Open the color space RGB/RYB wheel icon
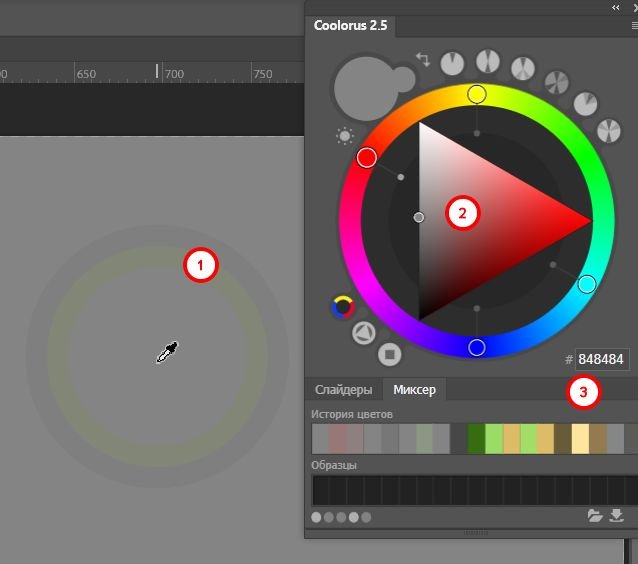 click(x=343, y=307)
